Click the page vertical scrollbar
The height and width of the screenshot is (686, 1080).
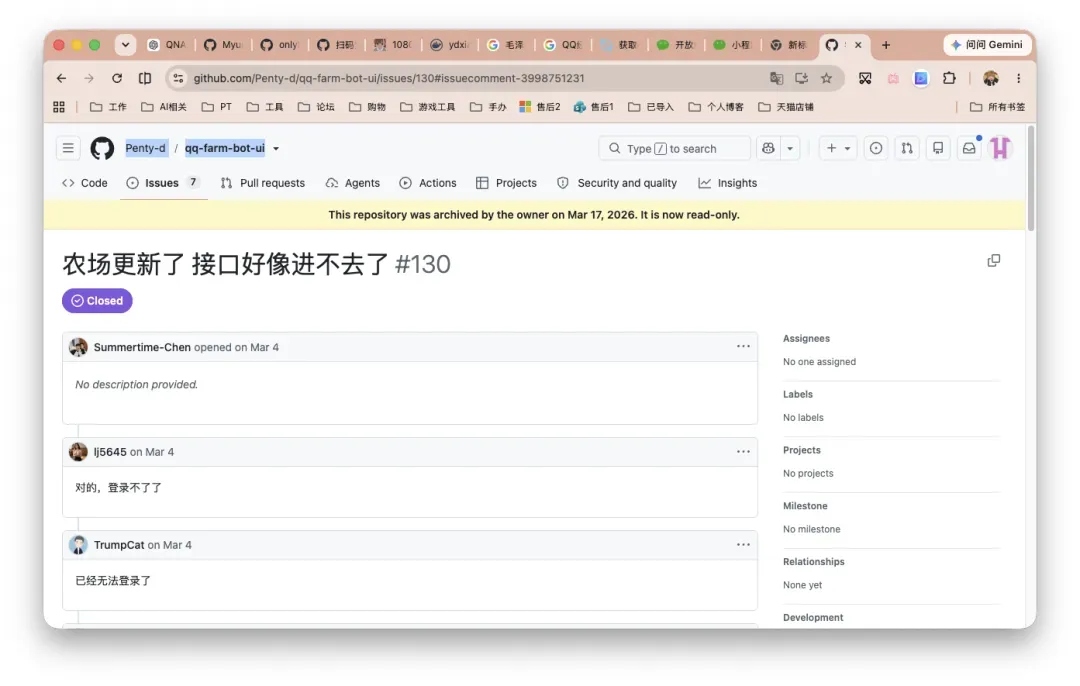pos(1030,179)
